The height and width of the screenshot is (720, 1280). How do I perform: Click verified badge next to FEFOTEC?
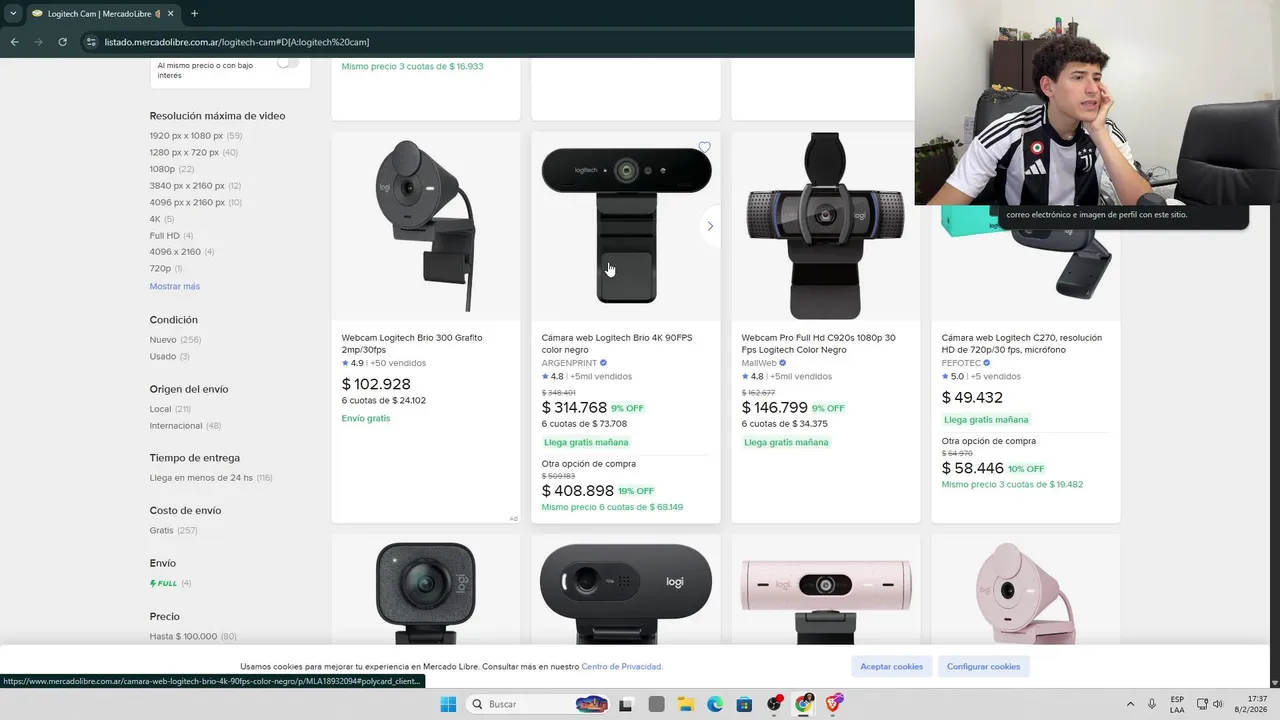(x=986, y=363)
